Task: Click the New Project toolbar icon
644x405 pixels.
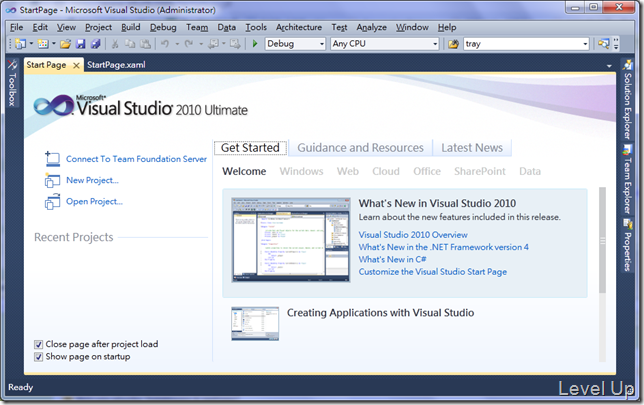Action: point(21,44)
